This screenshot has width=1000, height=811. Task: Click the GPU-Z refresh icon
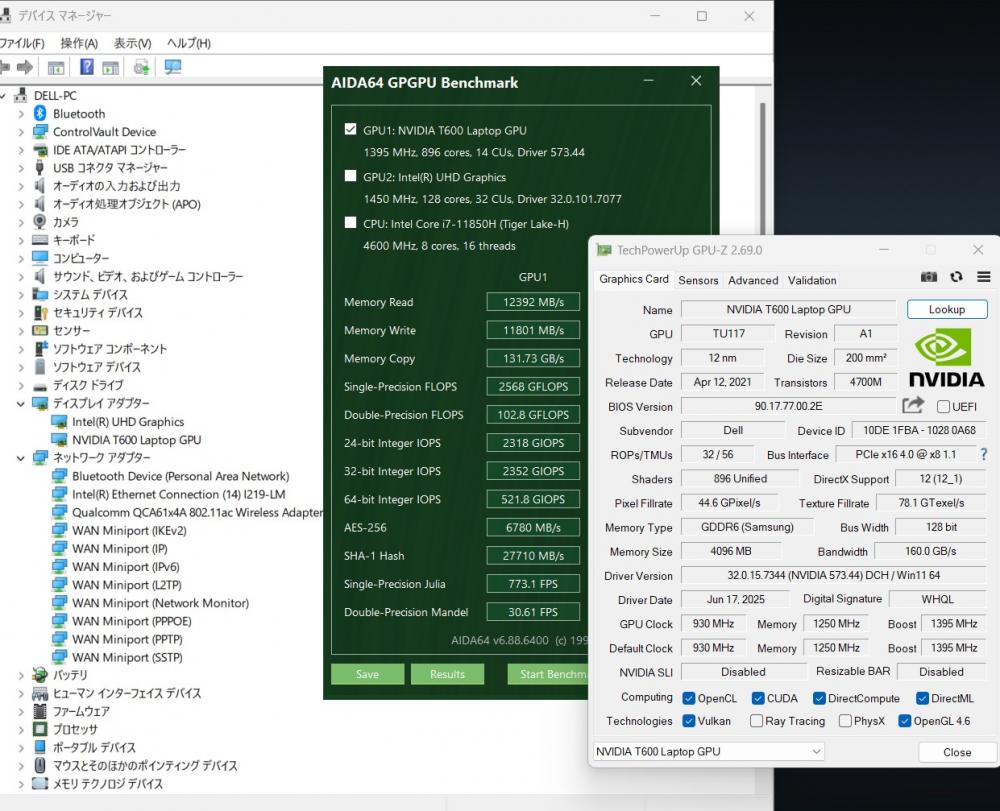point(956,277)
